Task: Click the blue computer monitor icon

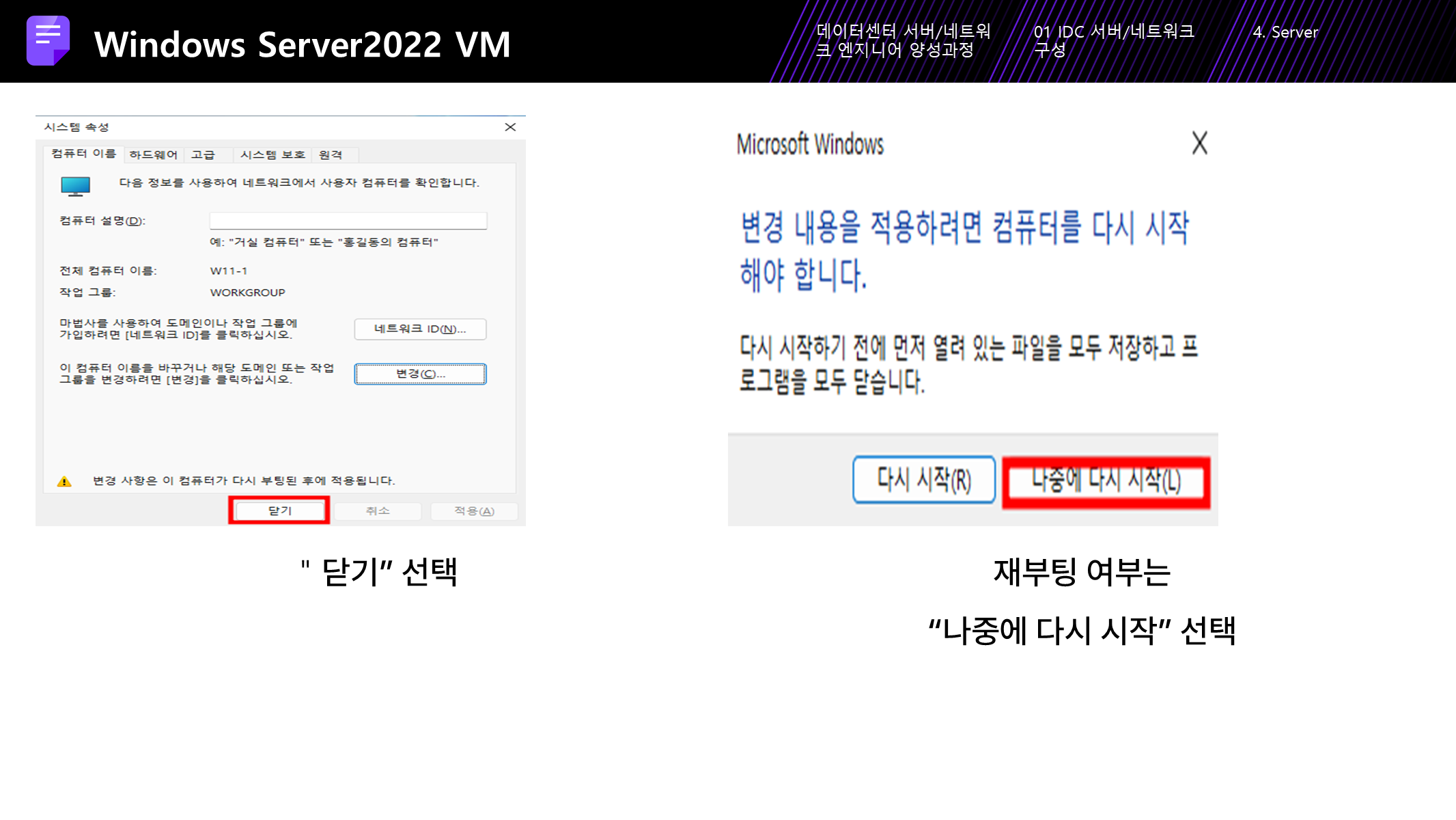Action: (75, 186)
